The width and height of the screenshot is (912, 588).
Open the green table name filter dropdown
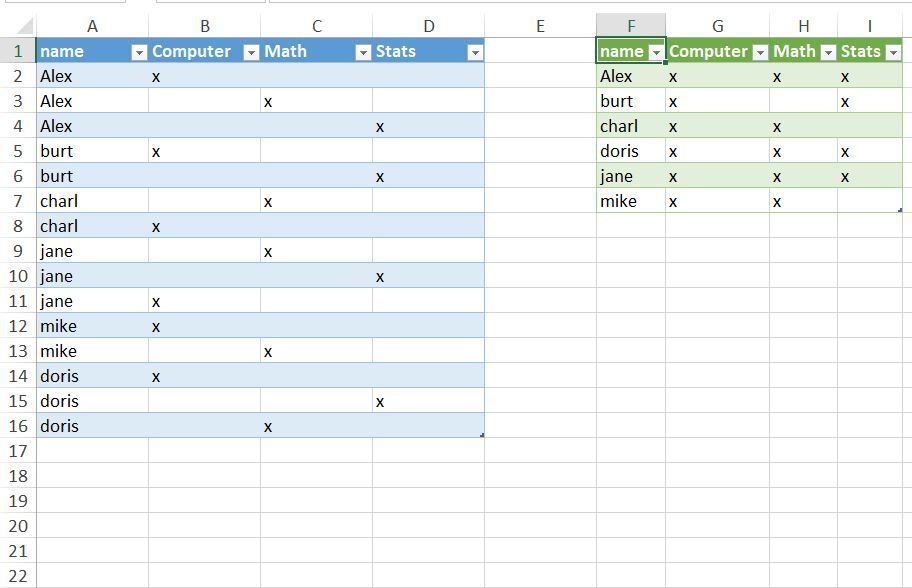pos(656,53)
